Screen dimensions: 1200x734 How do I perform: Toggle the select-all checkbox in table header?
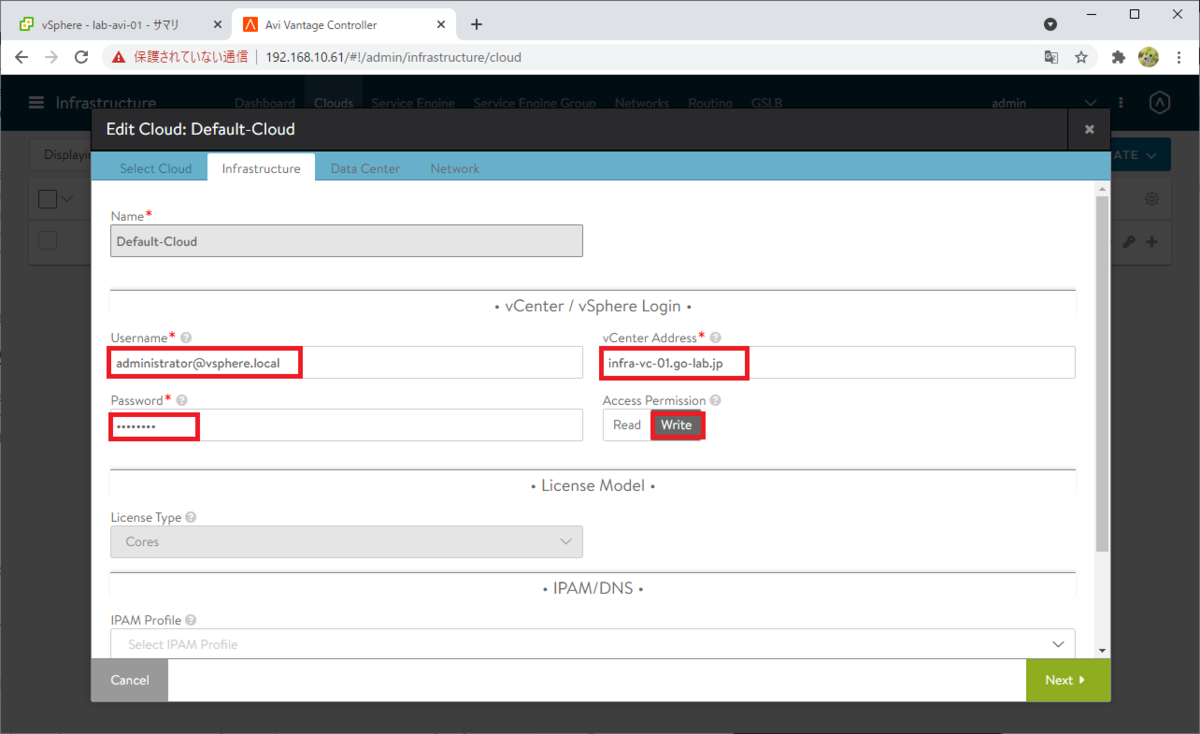click(x=47, y=199)
